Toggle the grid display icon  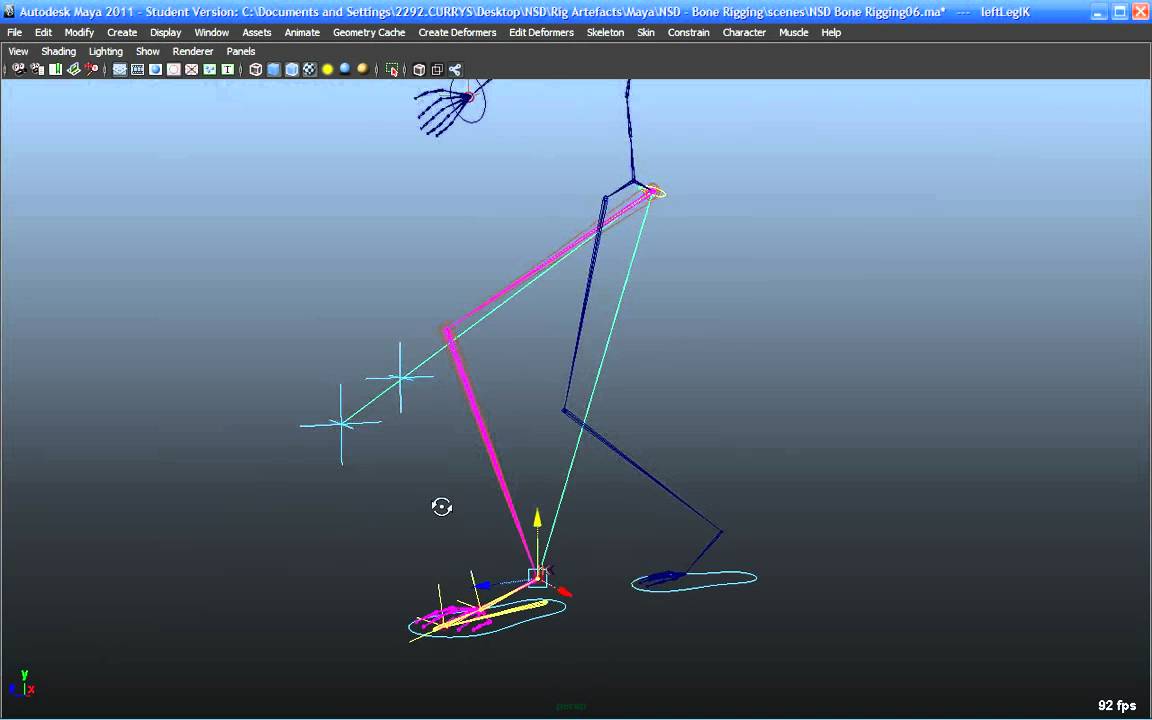pos(119,69)
